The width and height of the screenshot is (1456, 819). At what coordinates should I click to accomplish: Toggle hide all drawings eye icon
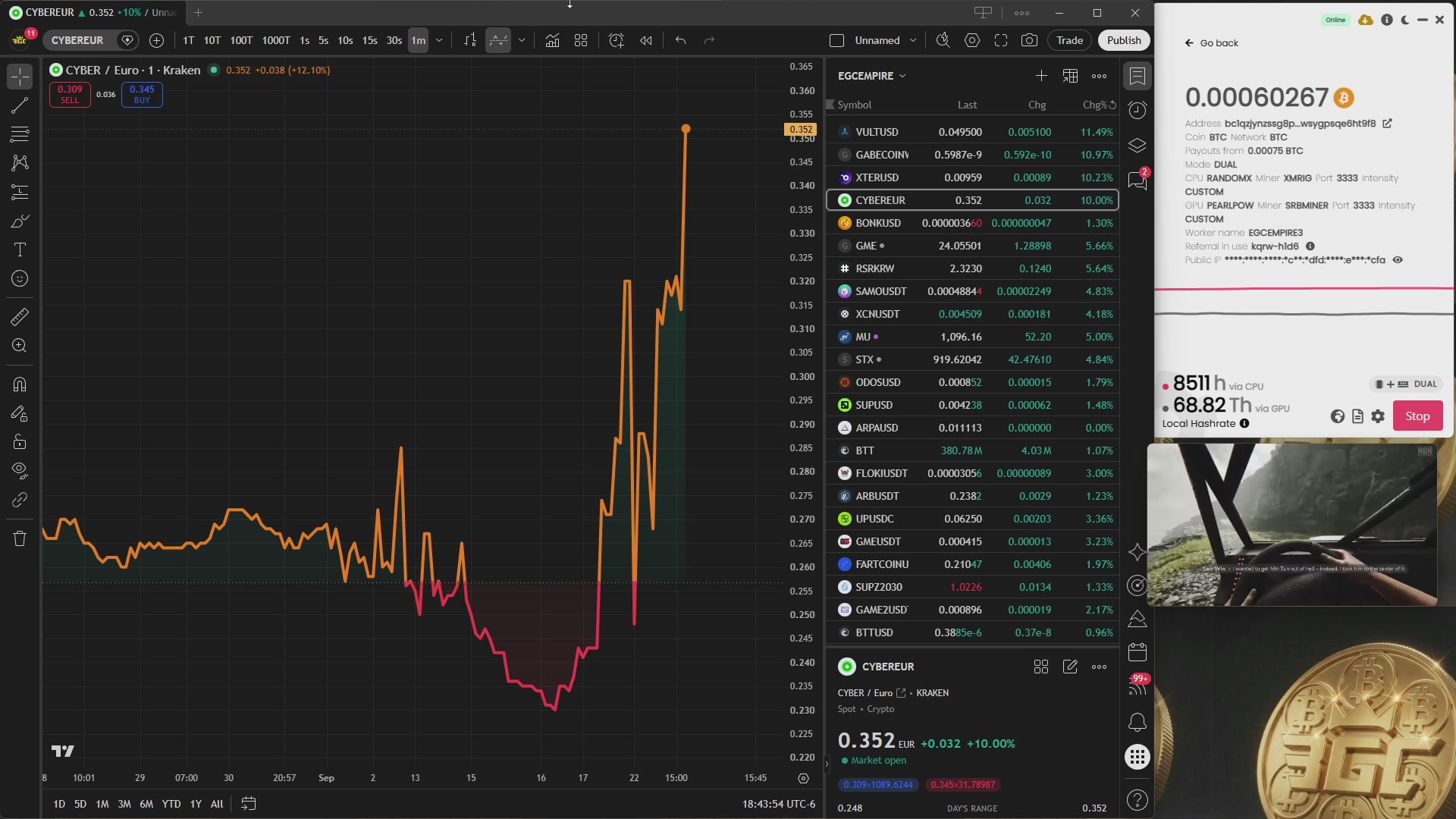20,471
